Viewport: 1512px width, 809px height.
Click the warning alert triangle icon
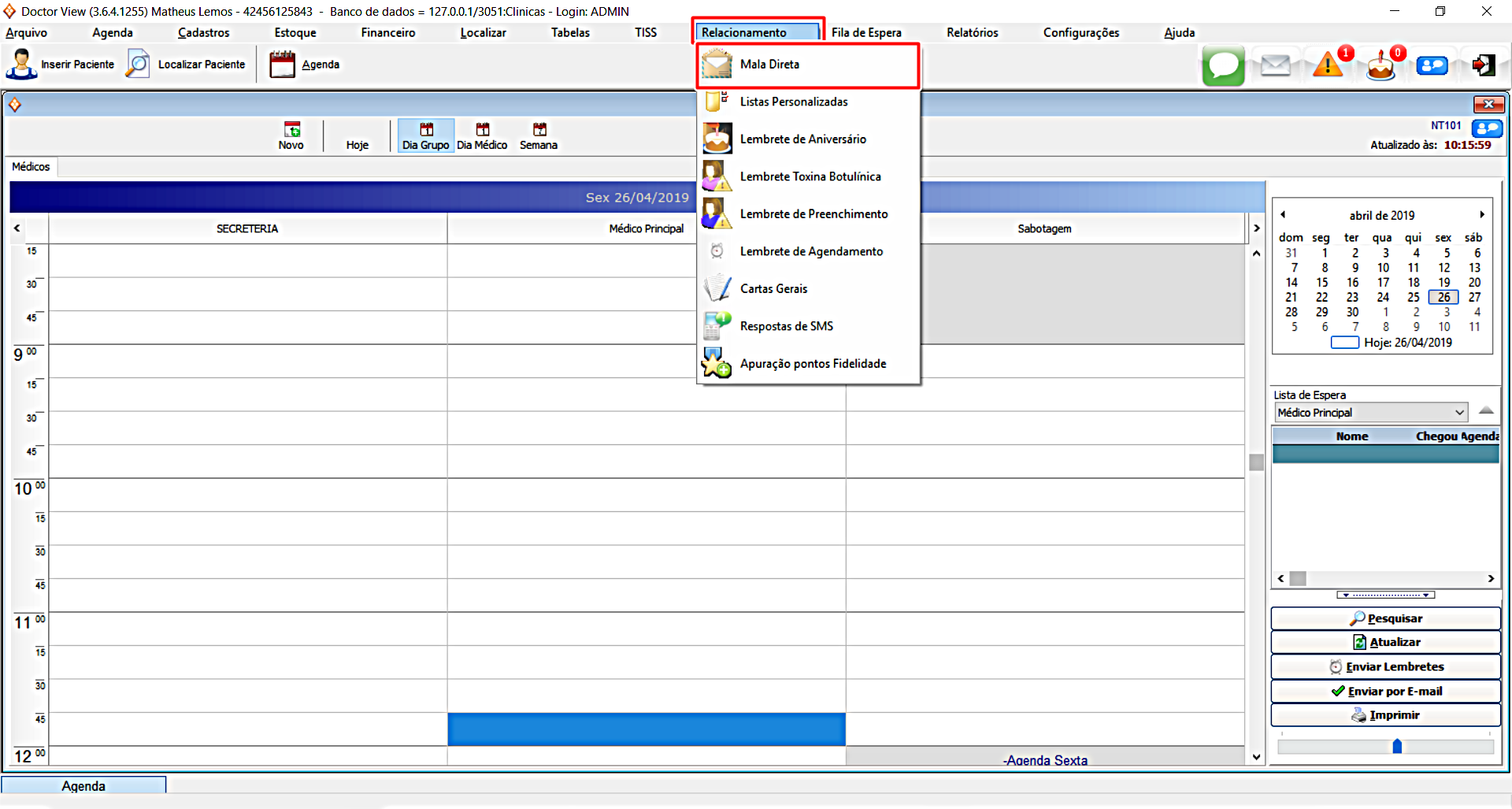tap(1328, 65)
